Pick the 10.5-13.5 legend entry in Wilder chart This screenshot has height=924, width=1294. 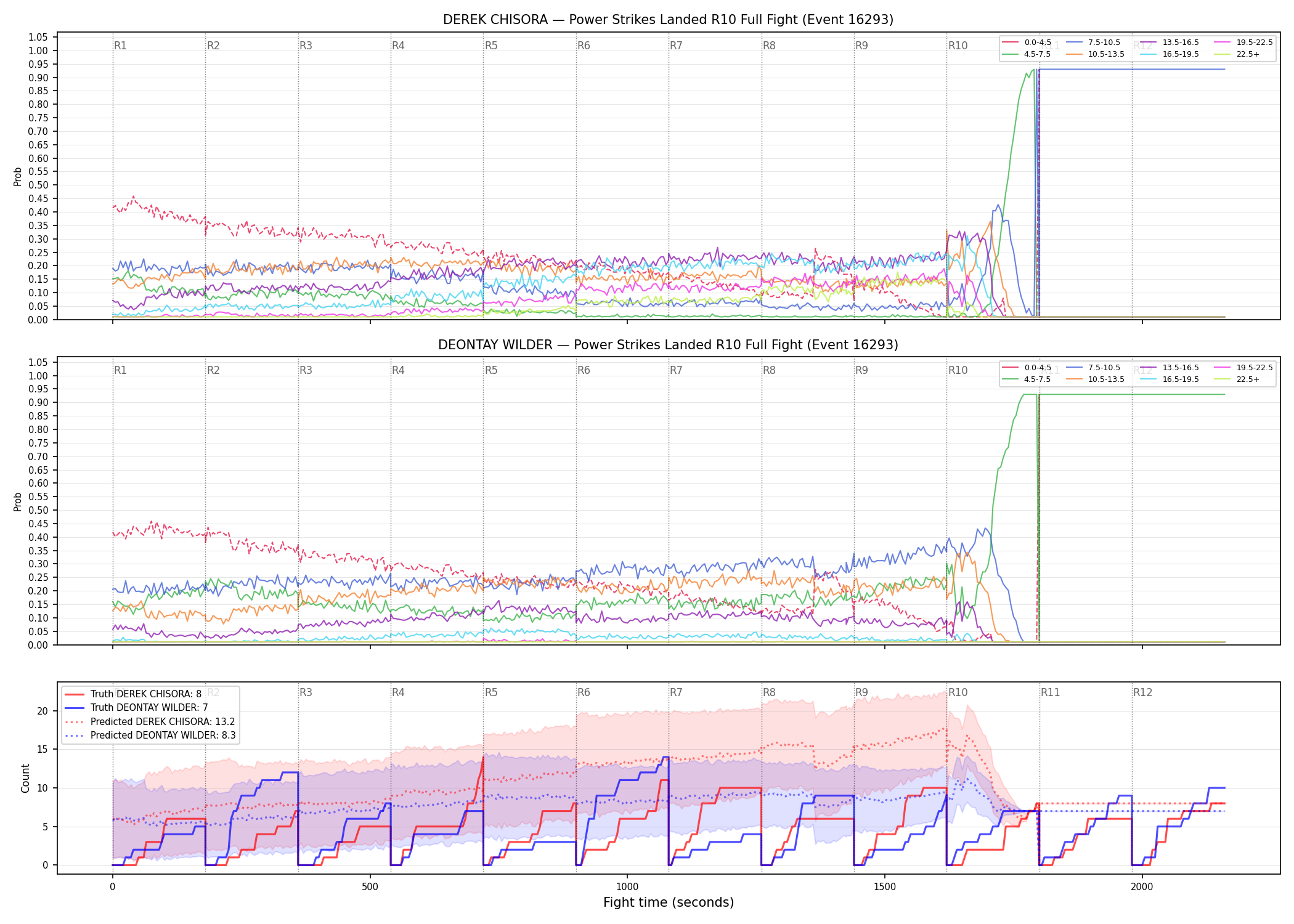coord(1095,379)
